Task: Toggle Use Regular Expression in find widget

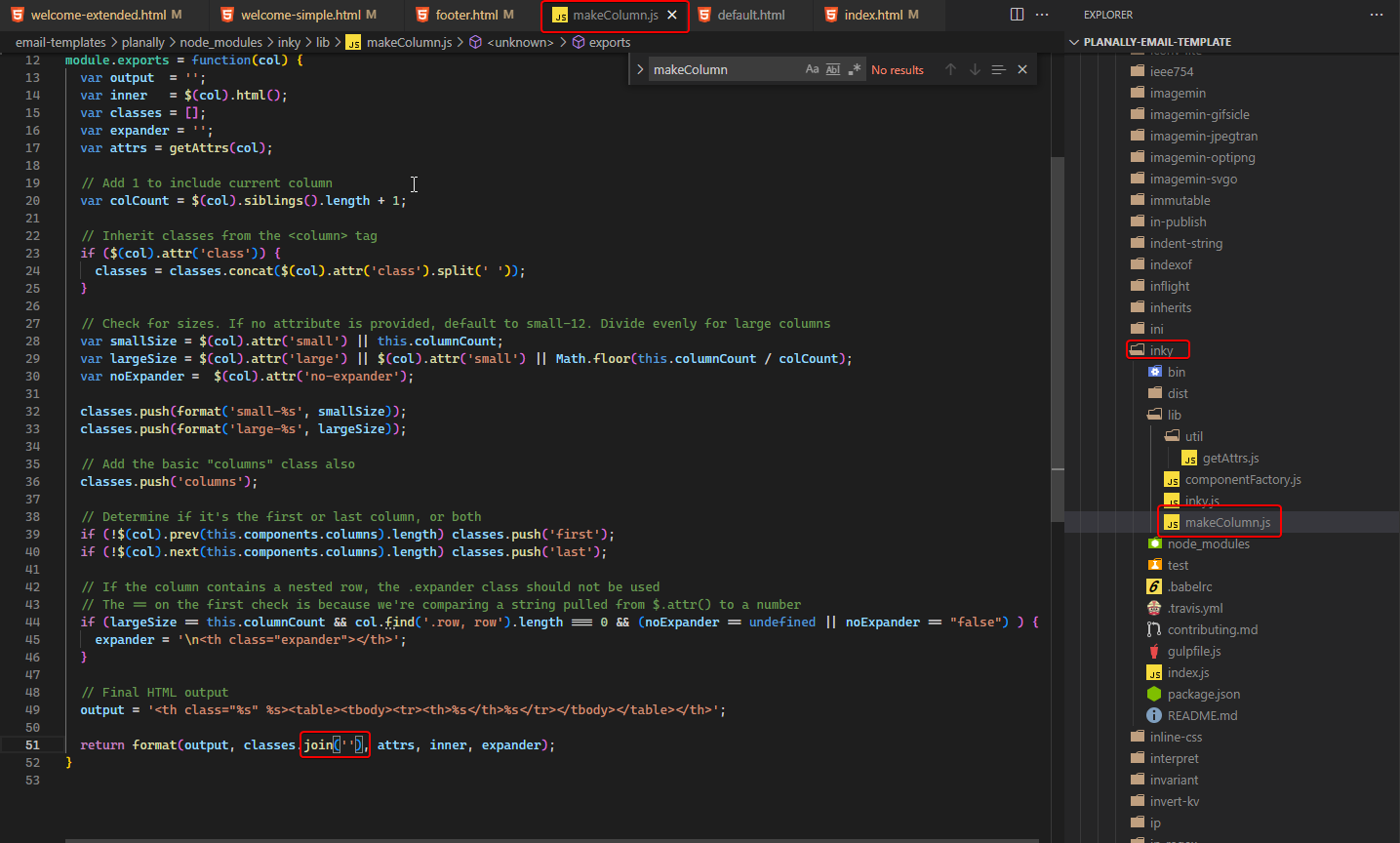Action: coord(855,69)
